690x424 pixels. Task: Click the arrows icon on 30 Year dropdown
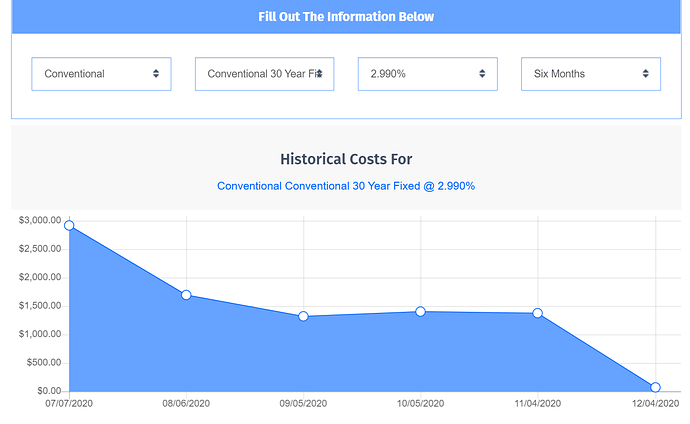(319, 73)
